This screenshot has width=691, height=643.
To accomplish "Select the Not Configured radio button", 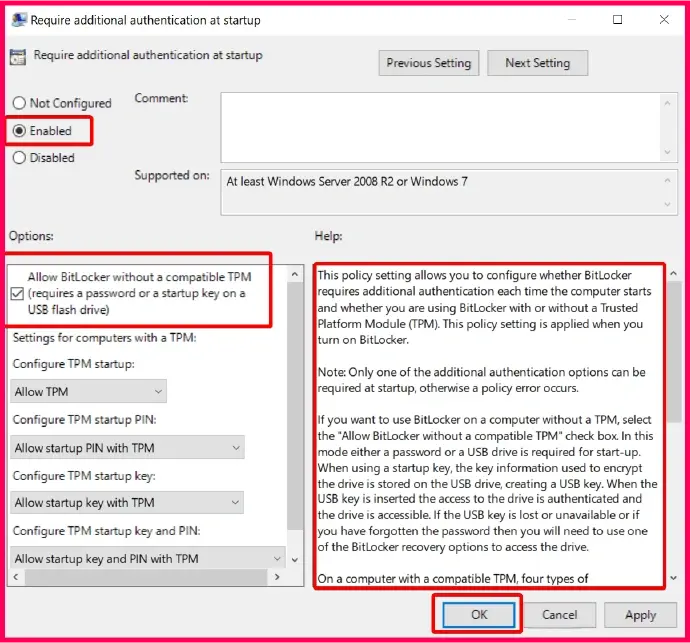I will click(x=19, y=103).
